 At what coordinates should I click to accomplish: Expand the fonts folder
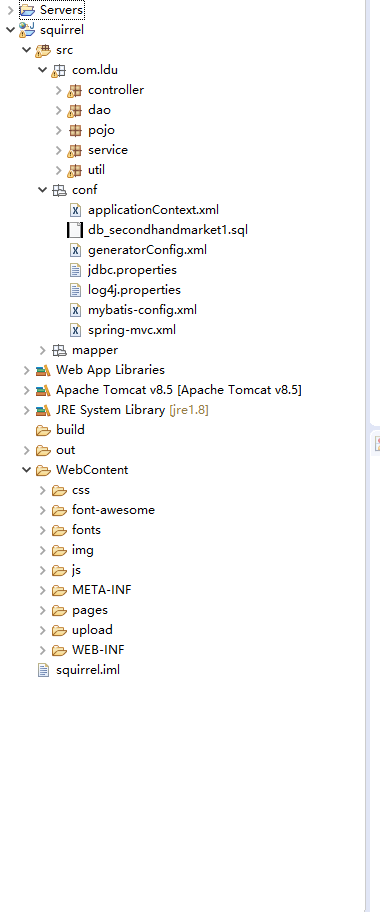(42, 530)
